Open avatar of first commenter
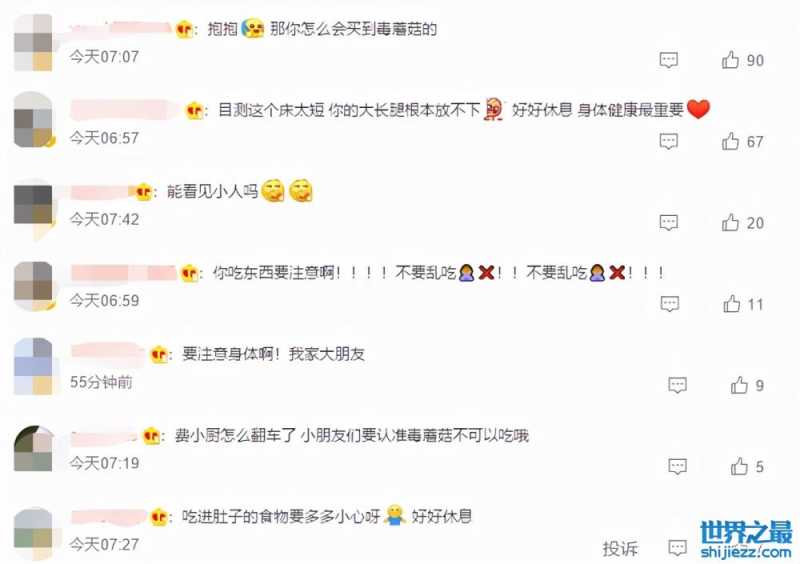 coord(33,42)
